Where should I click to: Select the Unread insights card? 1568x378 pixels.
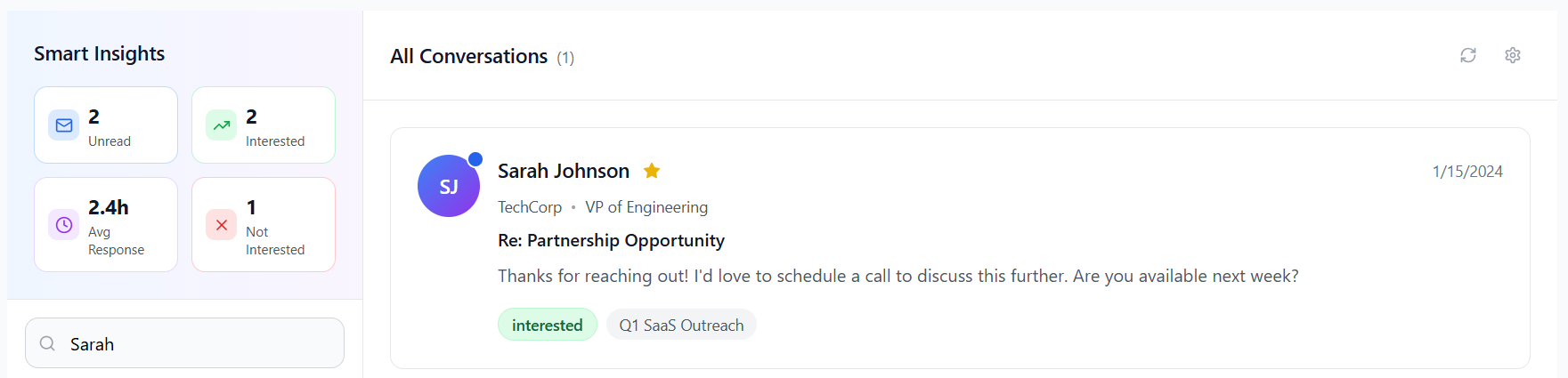click(106, 125)
